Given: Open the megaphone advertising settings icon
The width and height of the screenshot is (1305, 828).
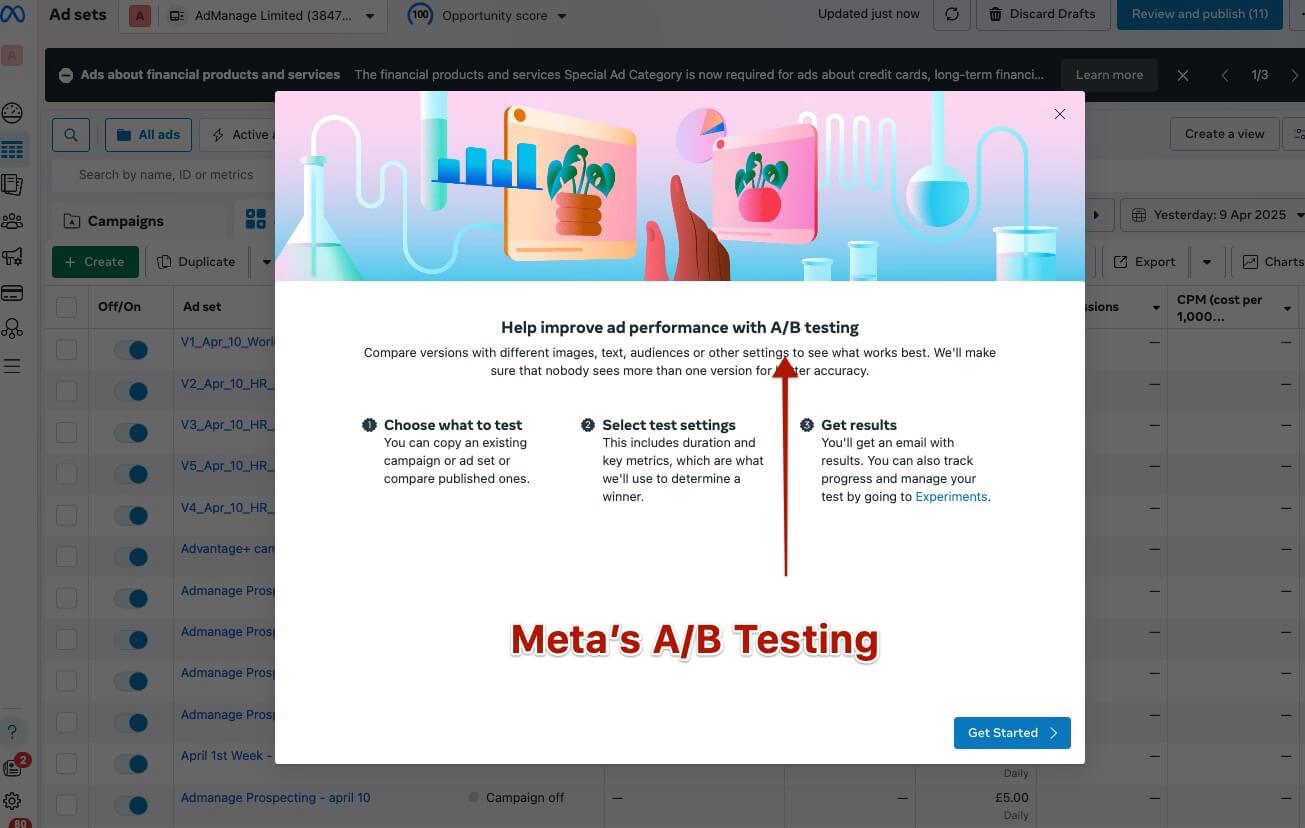Looking at the screenshot, I should click(x=12, y=257).
